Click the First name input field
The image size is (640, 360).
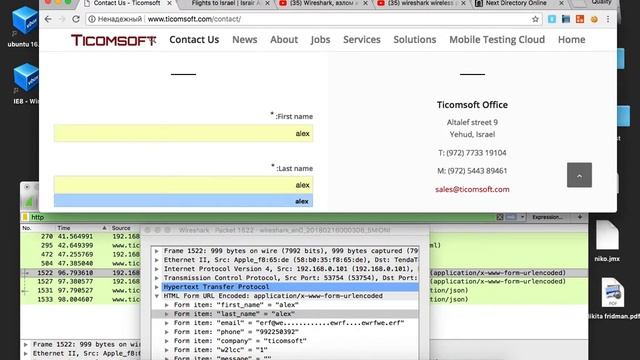click(x=183, y=133)
